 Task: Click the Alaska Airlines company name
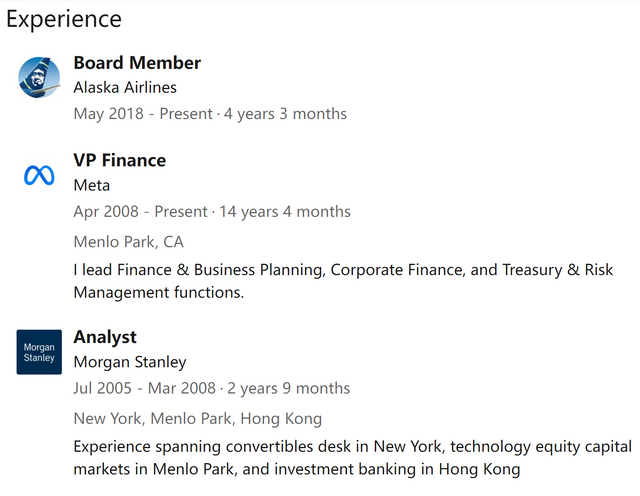point(125,87)
